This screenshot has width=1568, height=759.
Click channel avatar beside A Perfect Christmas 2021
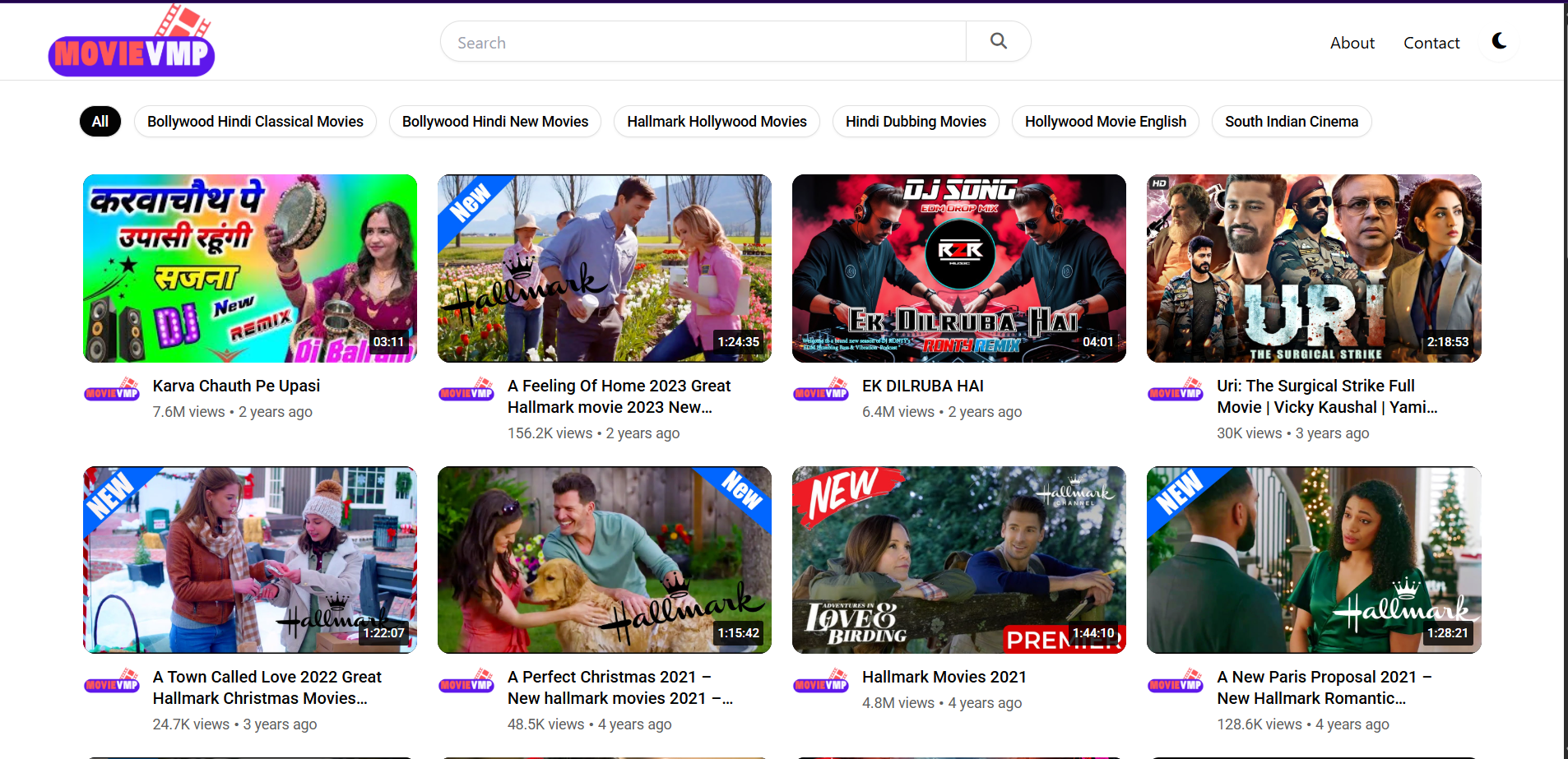466,680
